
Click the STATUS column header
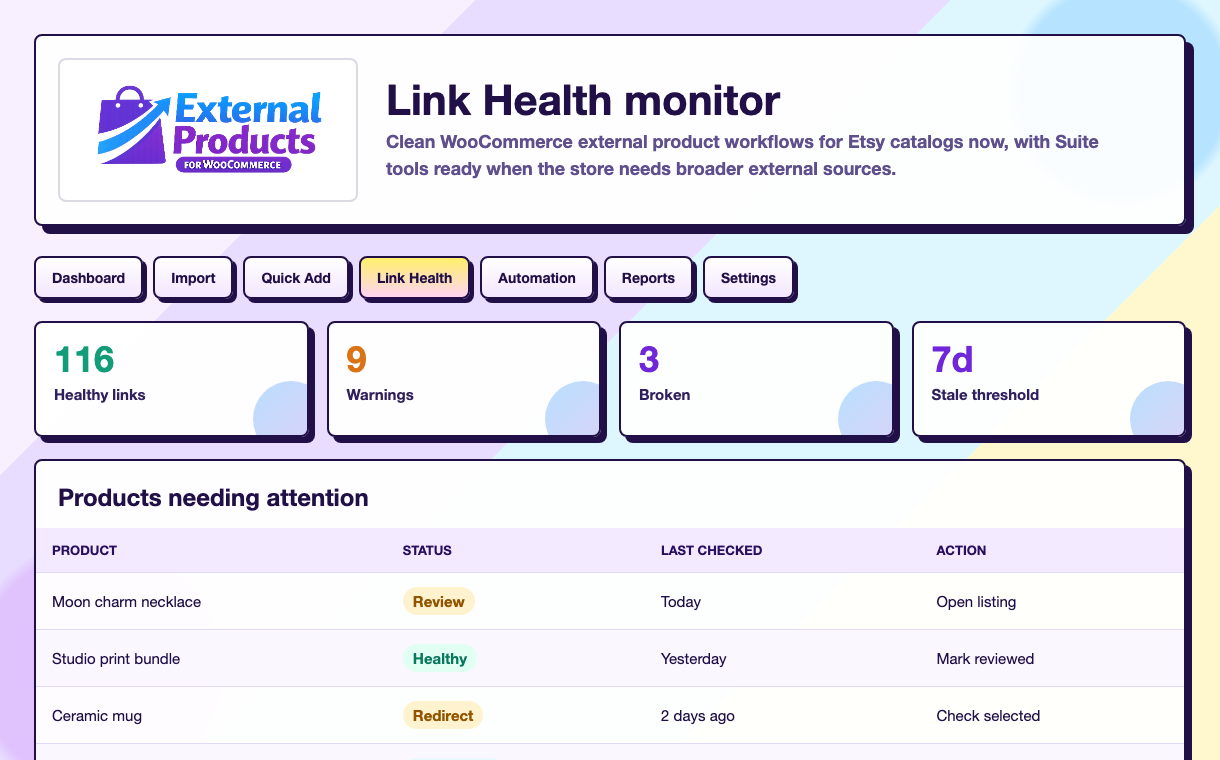click(427, 550)
